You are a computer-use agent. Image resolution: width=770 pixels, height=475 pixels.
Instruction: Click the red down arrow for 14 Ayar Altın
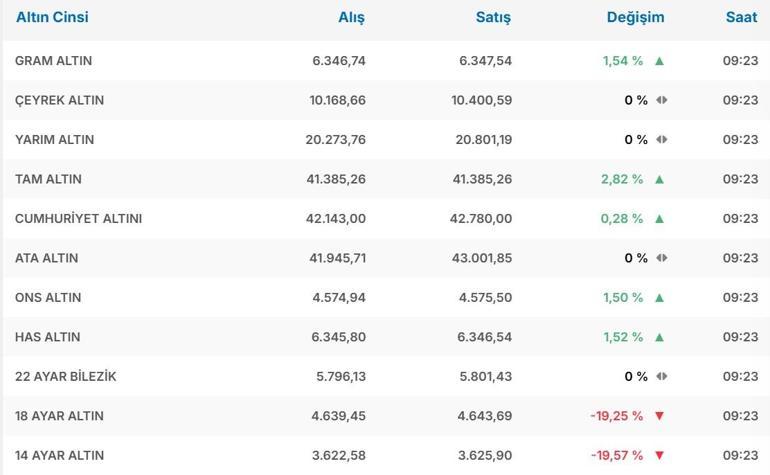[659, 455]
